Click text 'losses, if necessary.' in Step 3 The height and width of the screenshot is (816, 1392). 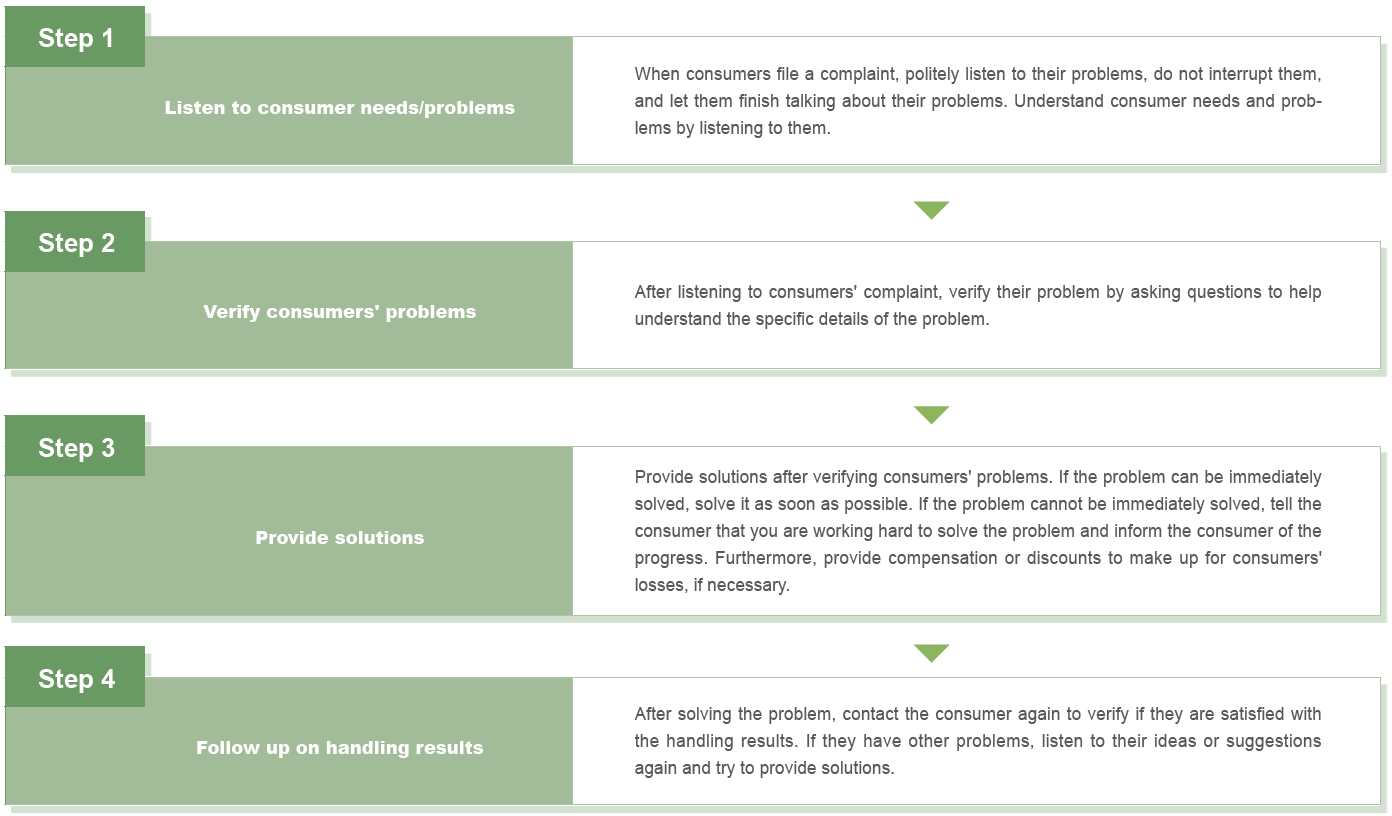coord(712,585)
